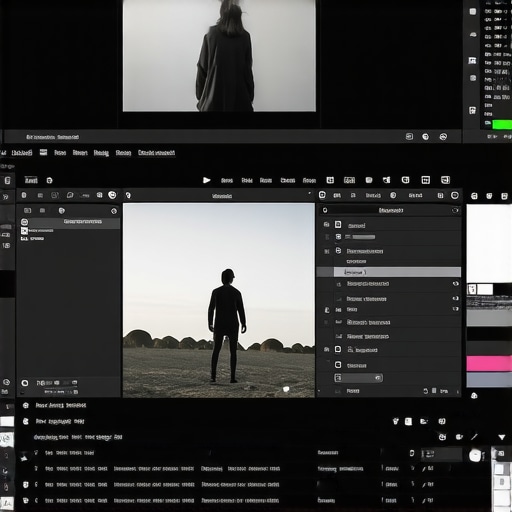Click the shield-shaped icon in the left panel's second toolbar row
The image size is (512, 512).
(61, 211)
